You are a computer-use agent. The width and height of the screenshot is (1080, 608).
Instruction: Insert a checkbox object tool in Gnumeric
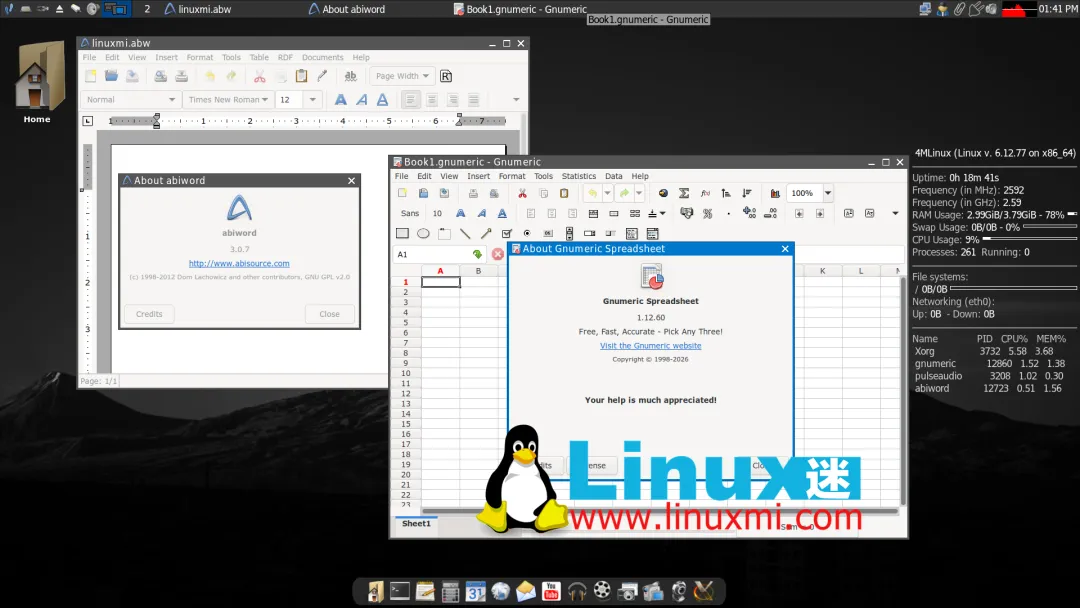pyautogui.click(x=506, y=233)
